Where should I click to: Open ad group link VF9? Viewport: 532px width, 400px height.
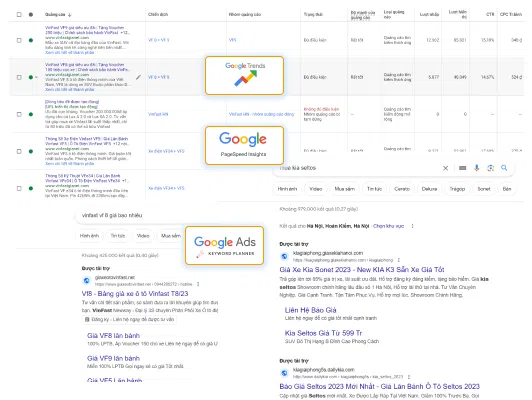[x=232, y=40]
